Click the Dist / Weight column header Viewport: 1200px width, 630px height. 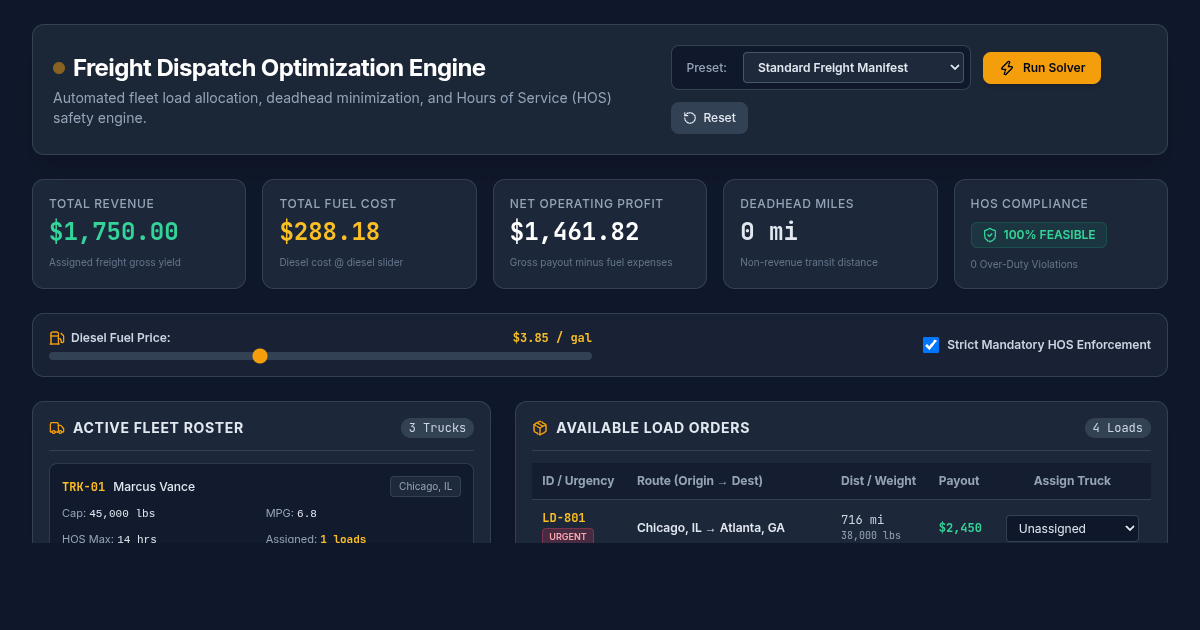tap(878, 481)
